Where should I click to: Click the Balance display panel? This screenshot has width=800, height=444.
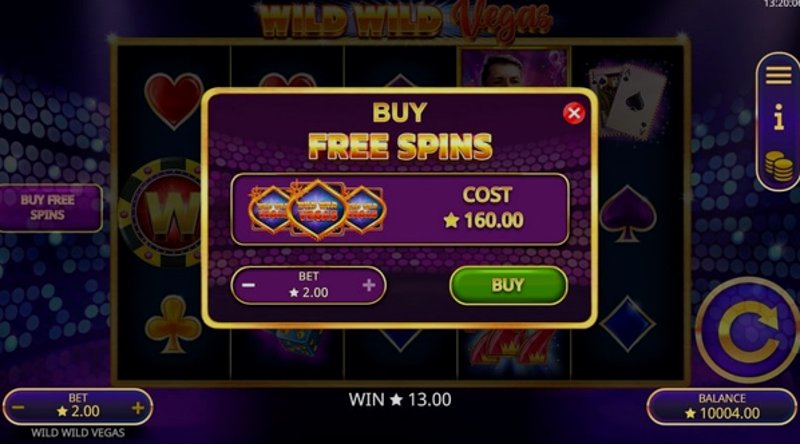tap(722, 406)
